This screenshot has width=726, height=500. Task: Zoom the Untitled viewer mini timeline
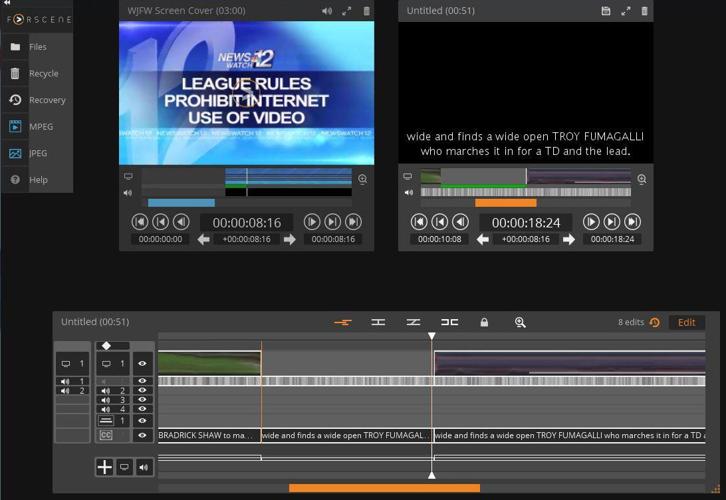642,179
